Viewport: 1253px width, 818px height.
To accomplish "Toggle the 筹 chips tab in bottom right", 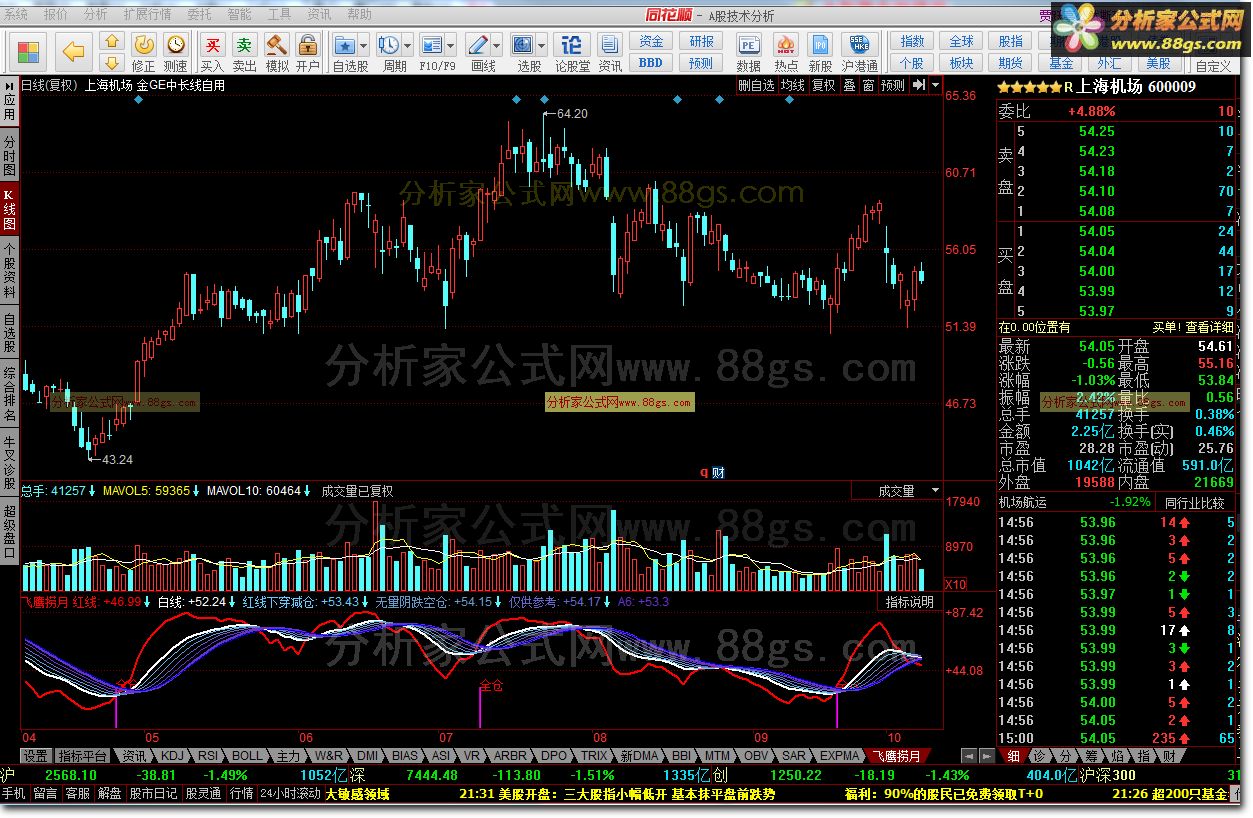I will pyautogui.click(x=1093, y=755).
